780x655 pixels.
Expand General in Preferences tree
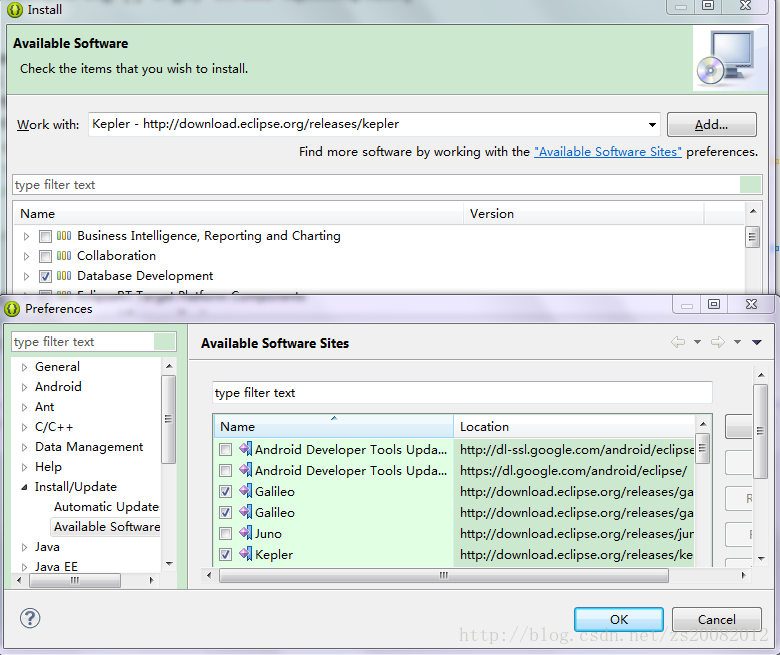coord(24,367)
